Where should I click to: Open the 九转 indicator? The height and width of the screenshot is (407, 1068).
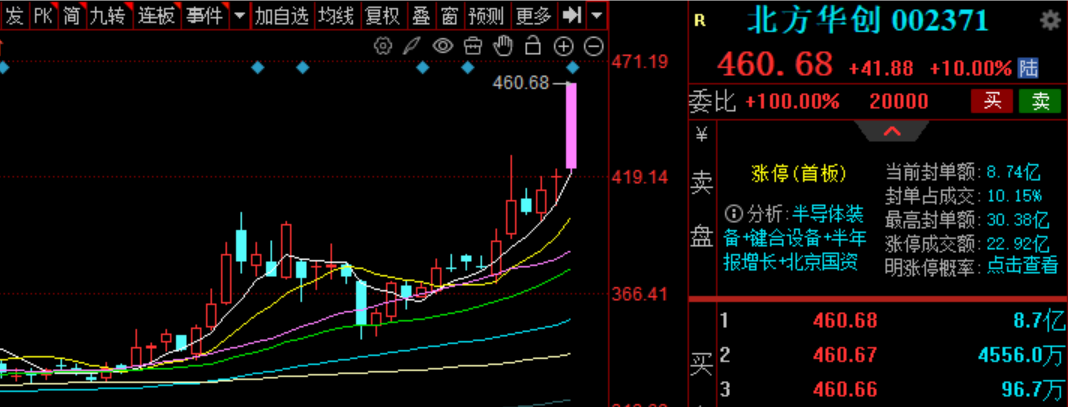(x=109, y=15)
